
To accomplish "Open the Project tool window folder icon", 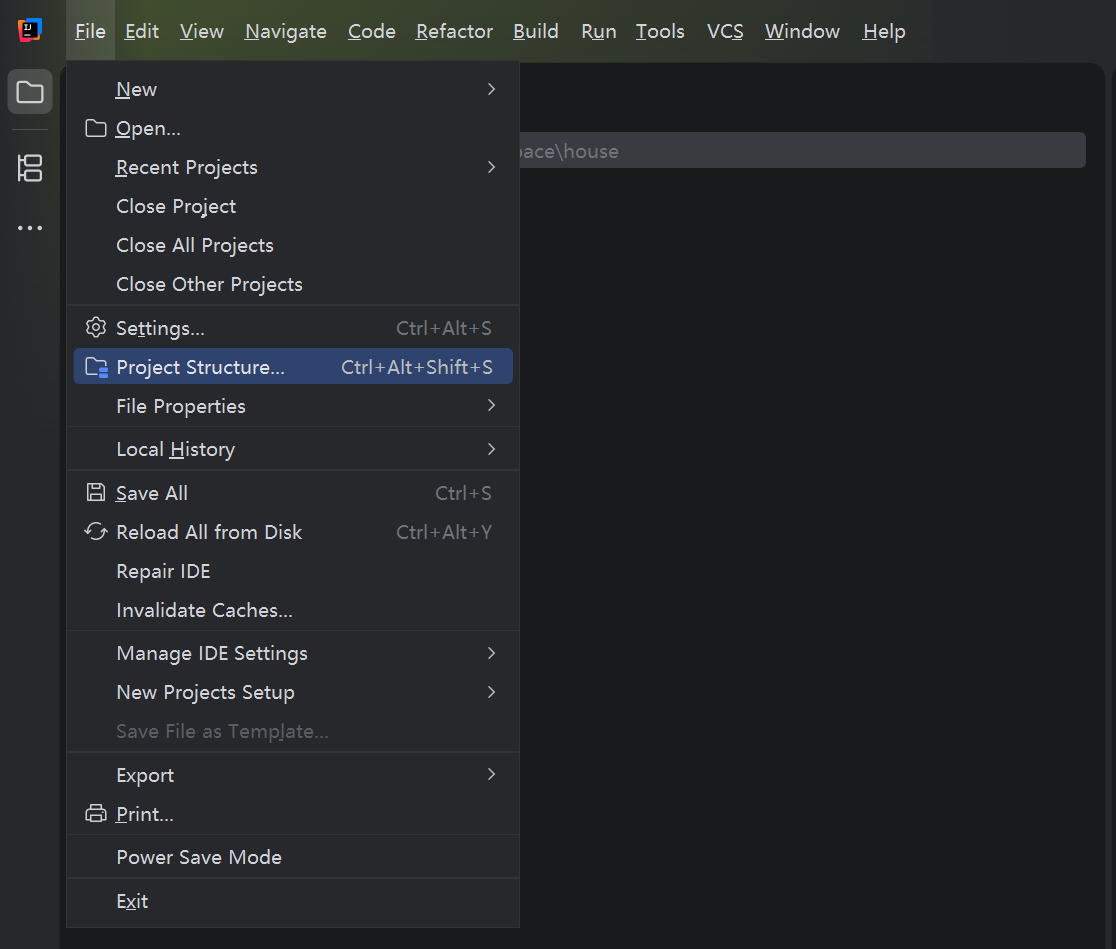I will (x=30, y=92).
